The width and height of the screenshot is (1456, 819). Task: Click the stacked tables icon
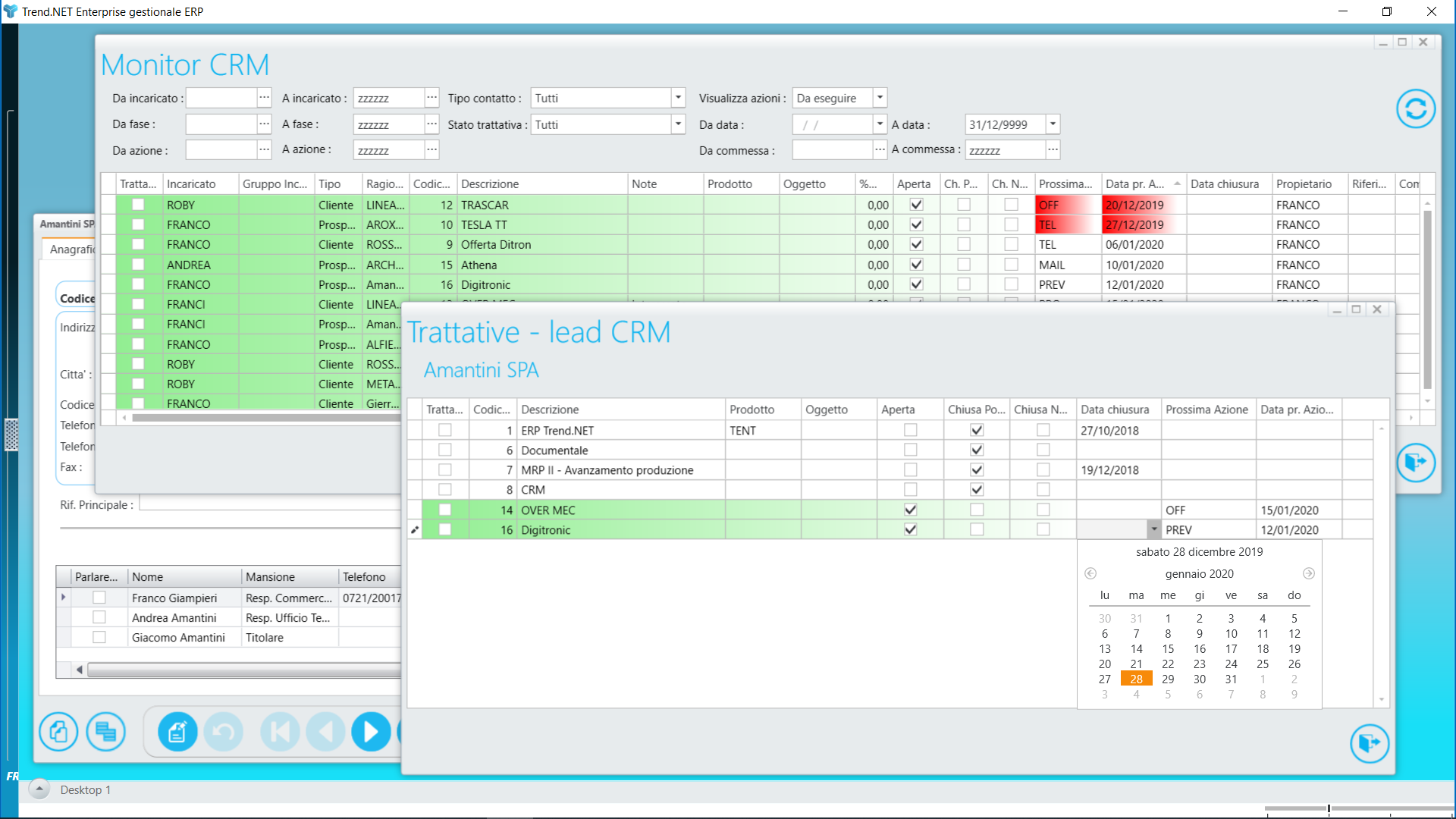click(x=105, y=732)
